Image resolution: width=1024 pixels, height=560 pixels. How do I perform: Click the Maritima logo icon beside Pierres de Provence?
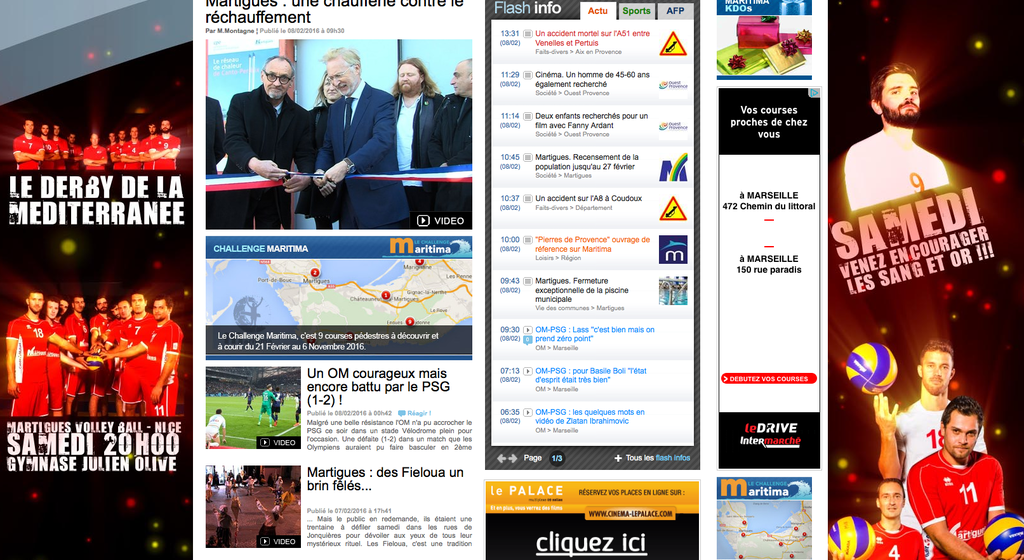tap(672, 249)
